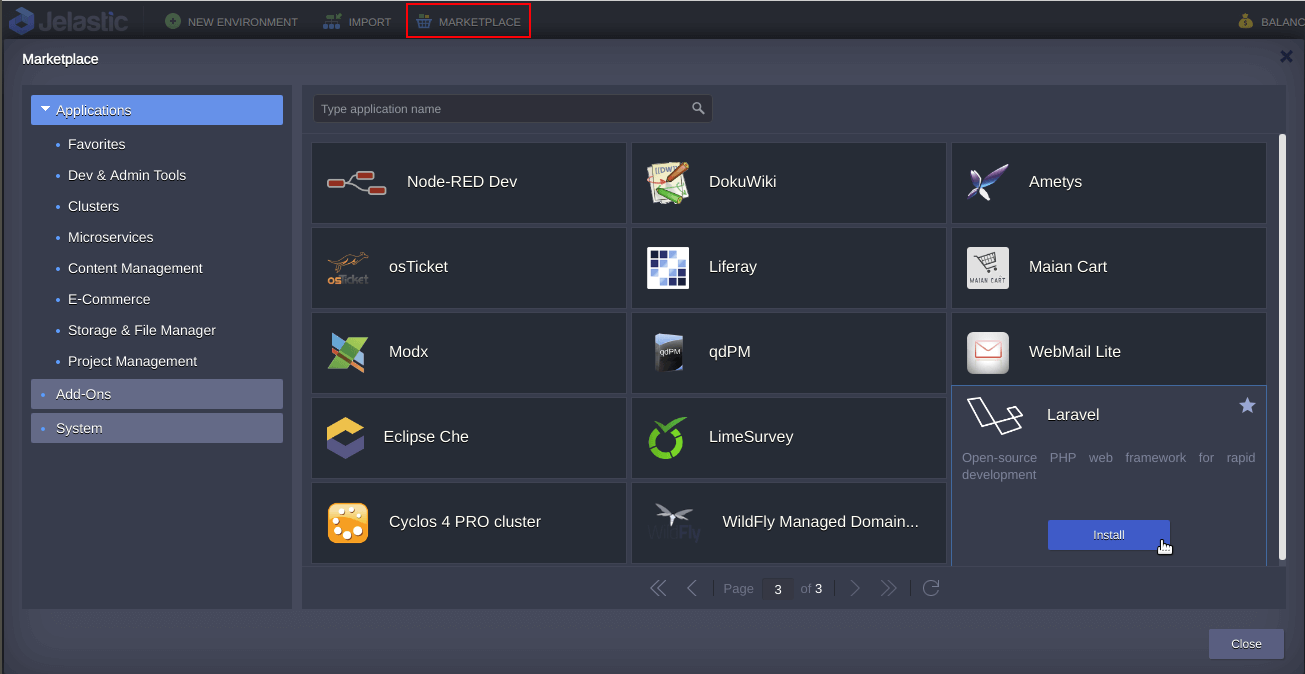Click the search magnifier icon
This screenshot has height=674, width=1305.
point(698,109)
